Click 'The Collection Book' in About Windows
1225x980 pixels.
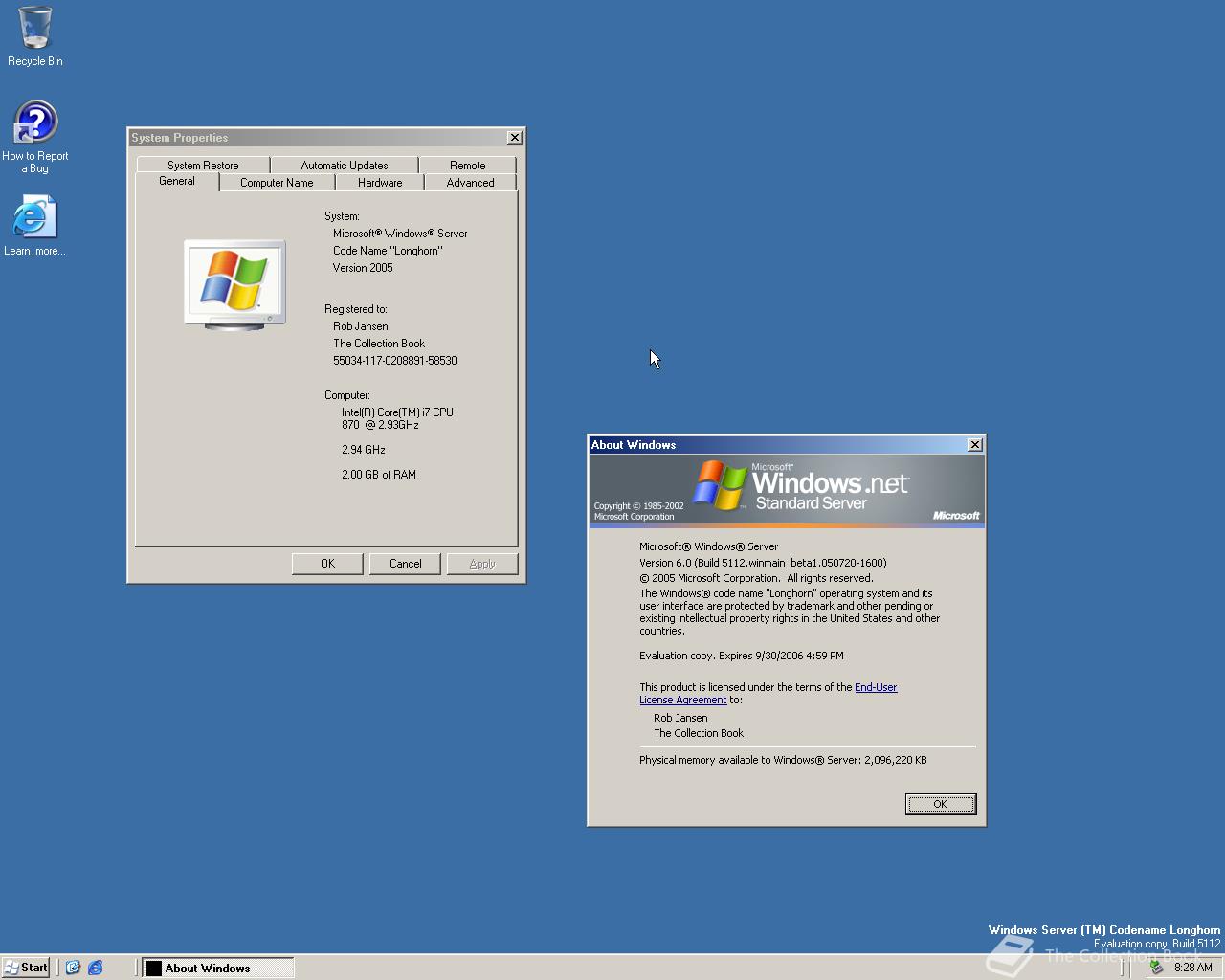[699, 733]
